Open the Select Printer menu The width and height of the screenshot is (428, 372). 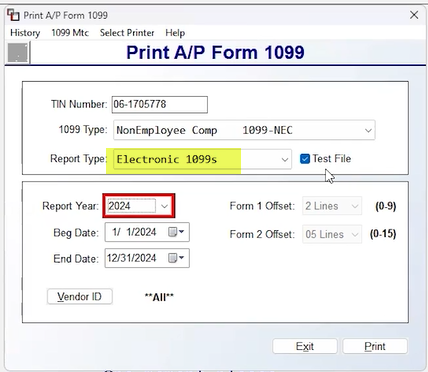[127, 33]
